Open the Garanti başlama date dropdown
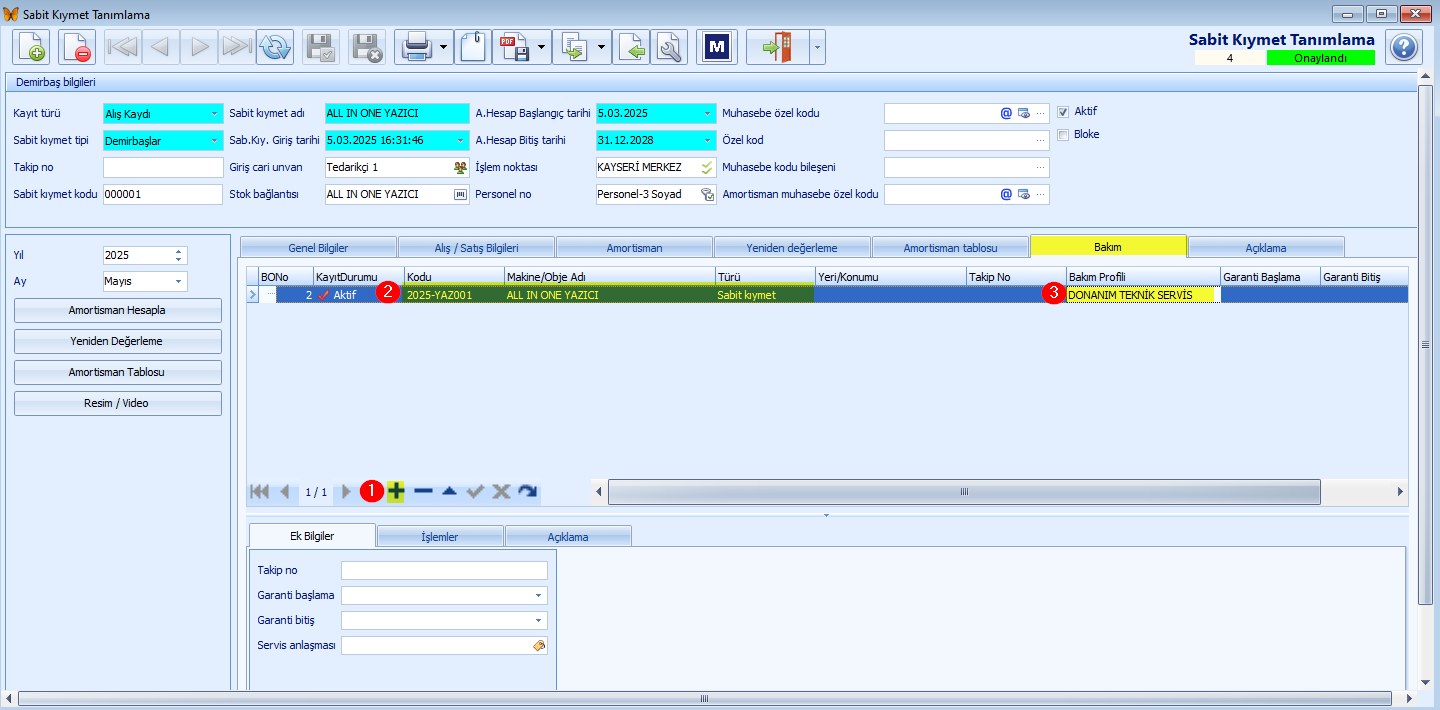This screenshot has height=710, width=1440. [x=539, y=595]
